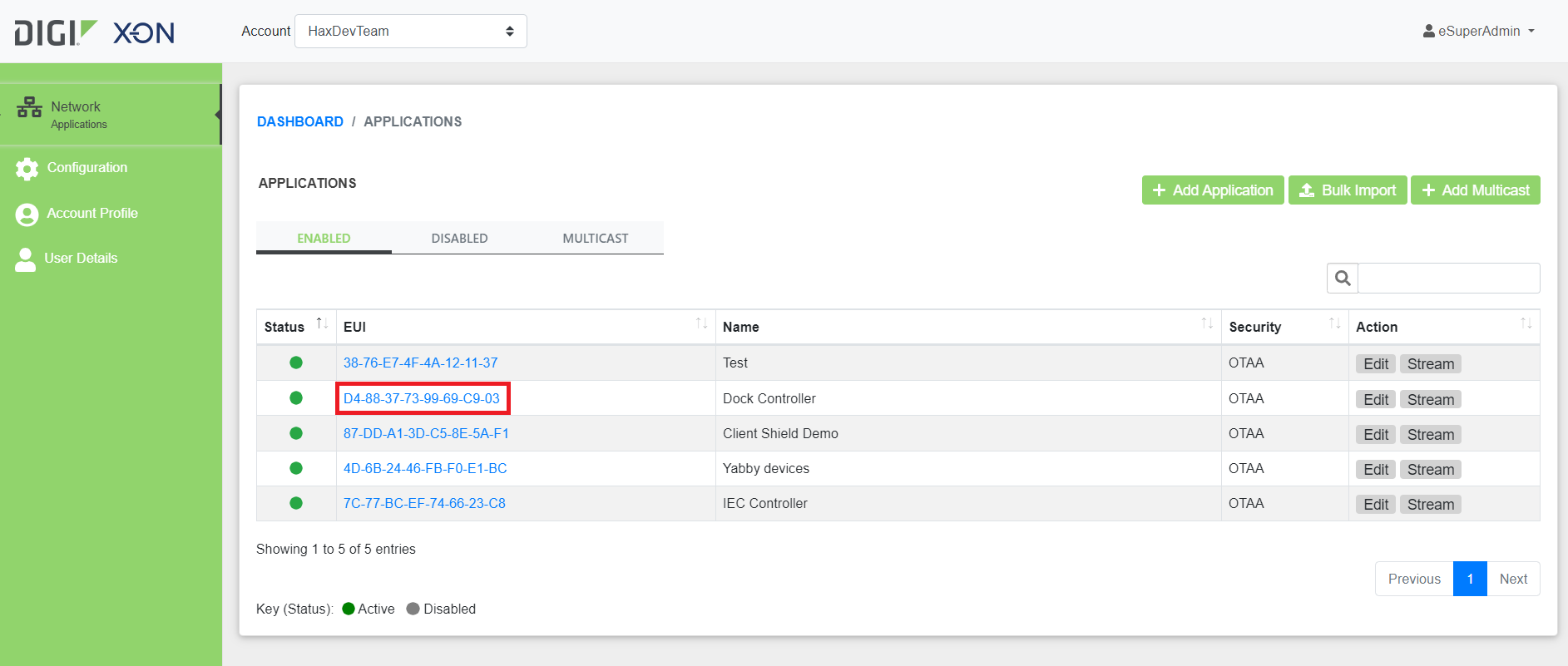Click the Digi XON logo
Viewport: 1568px width, 666px height.
pos(94,32)
